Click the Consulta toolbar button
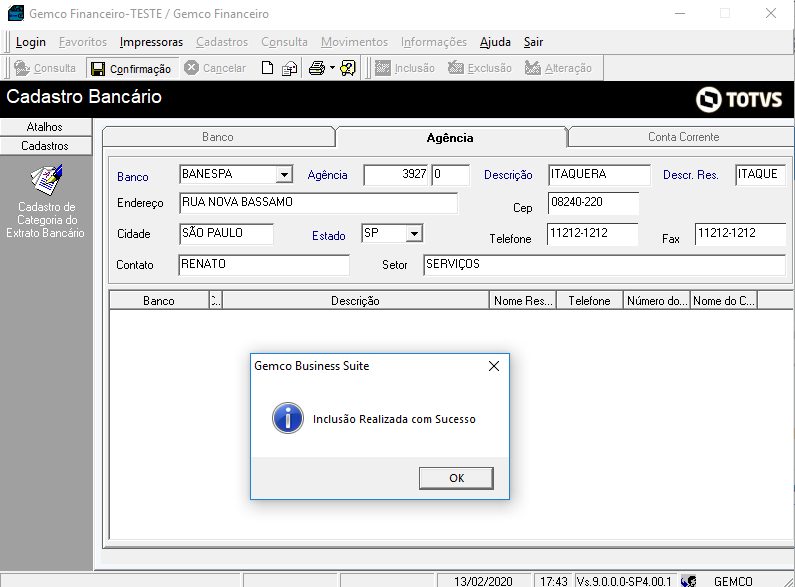 pos(45,68)
